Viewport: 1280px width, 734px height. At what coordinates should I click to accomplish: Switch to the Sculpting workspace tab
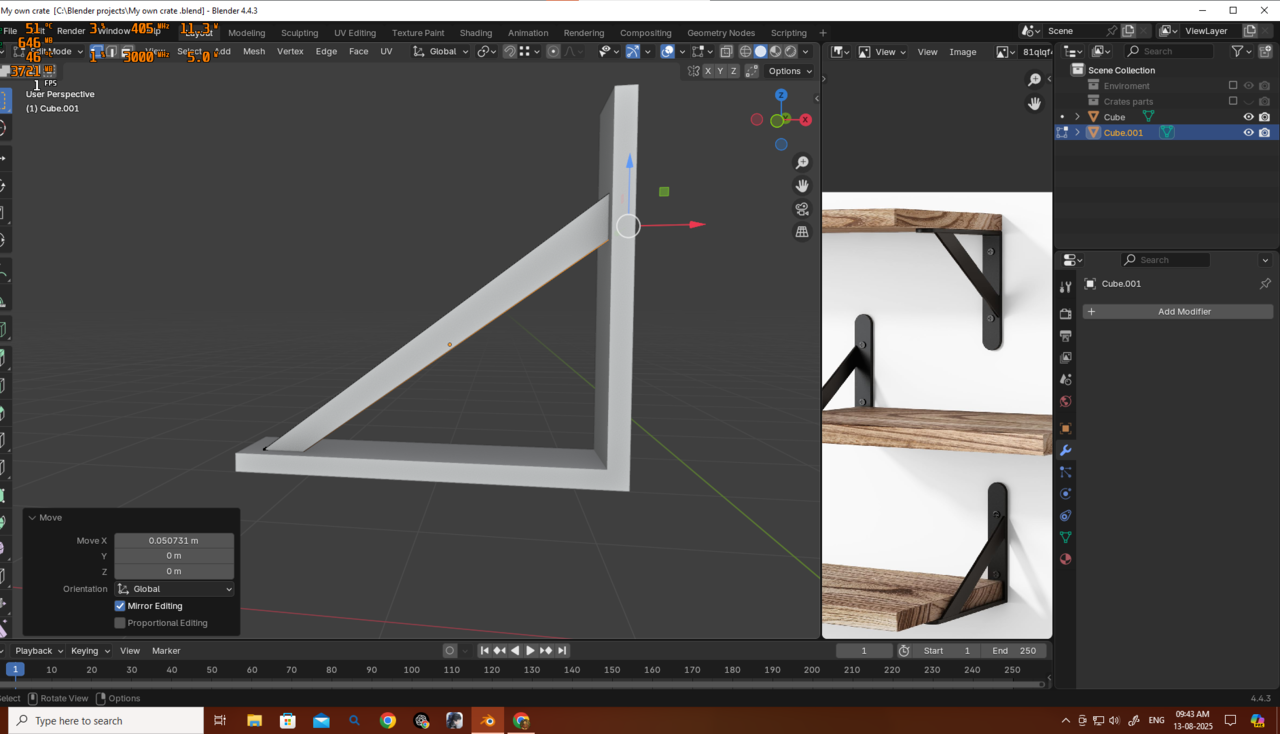299,33
